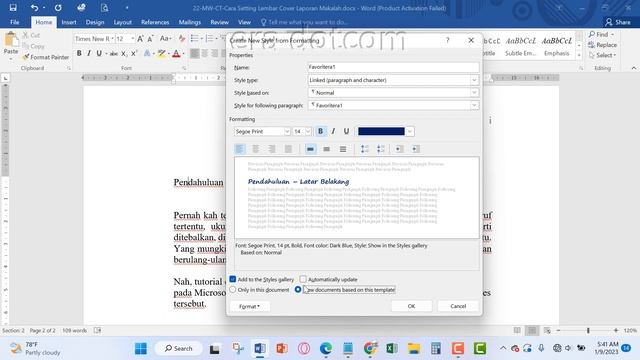Screen dimensions: 640x360
Task: Click the Undo icon
Action: coord(34,7)
